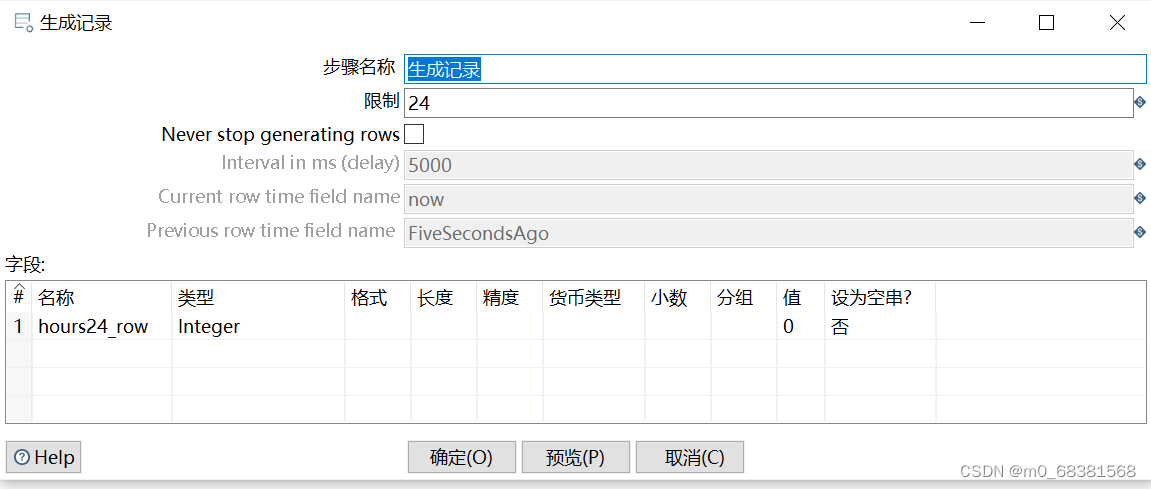Click the 格式 column header
Image resolution: width=1151 pixels, height=489 pixels.
click(x=378, y=297)
